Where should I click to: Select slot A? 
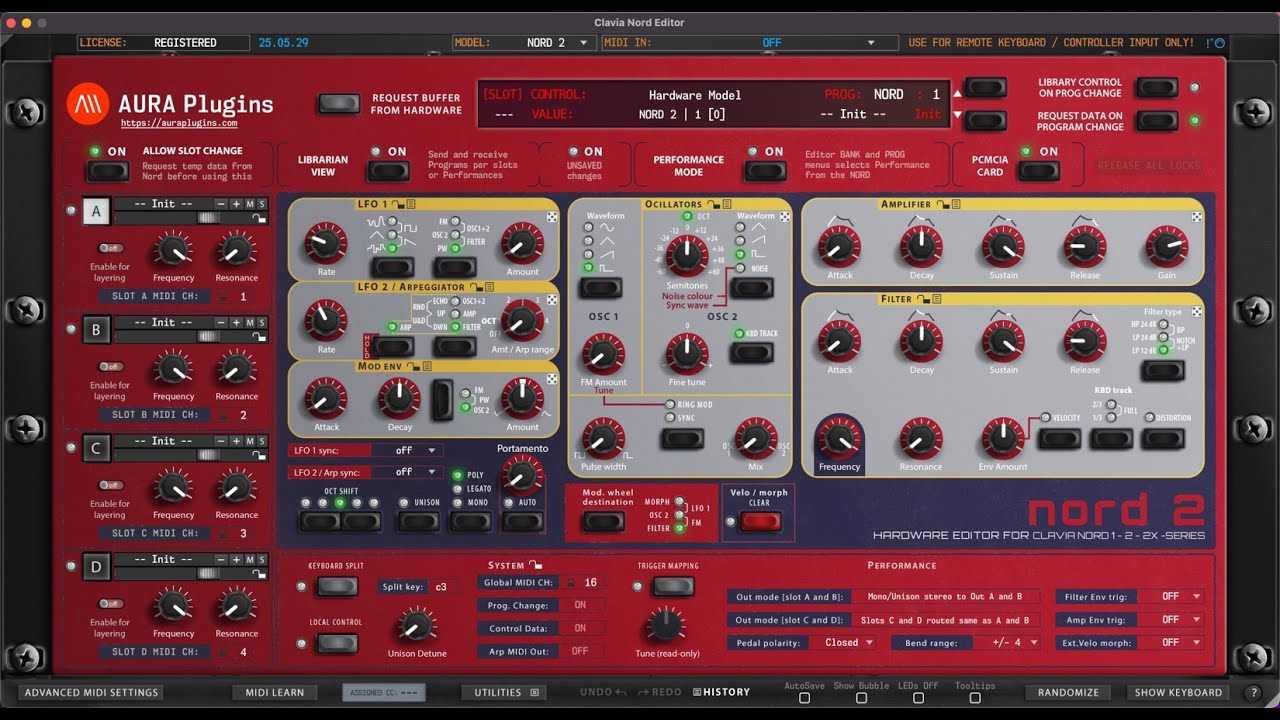click(x=96, y=211)
